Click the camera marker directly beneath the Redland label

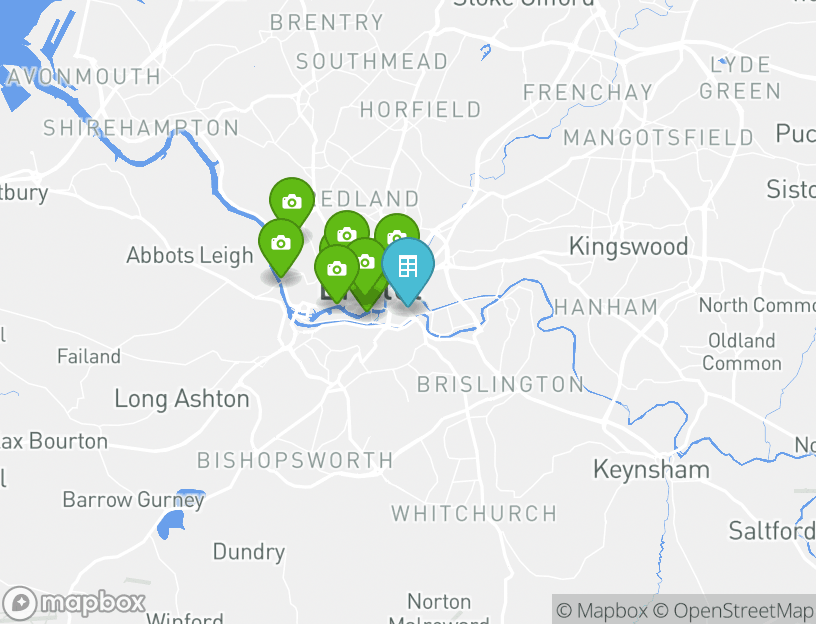tap(347, 232)
